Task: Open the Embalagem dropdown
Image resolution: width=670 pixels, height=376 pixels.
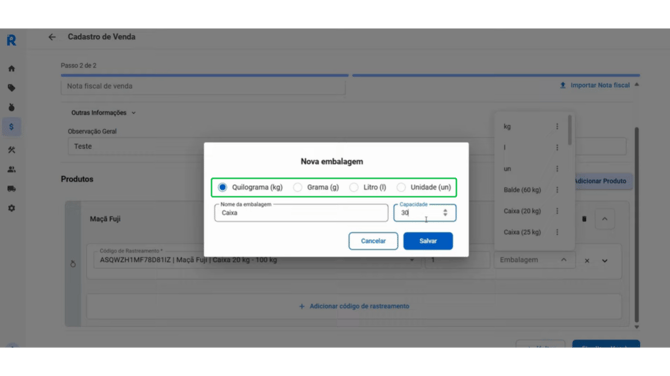Action: coord(535,260)
